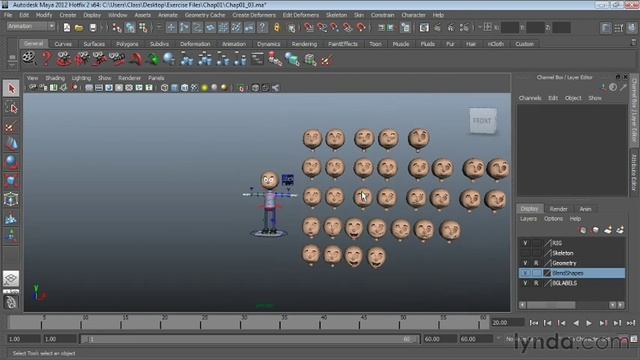Go to start of playback range
Screen dimensions: 640x360
tap(533, 323)
